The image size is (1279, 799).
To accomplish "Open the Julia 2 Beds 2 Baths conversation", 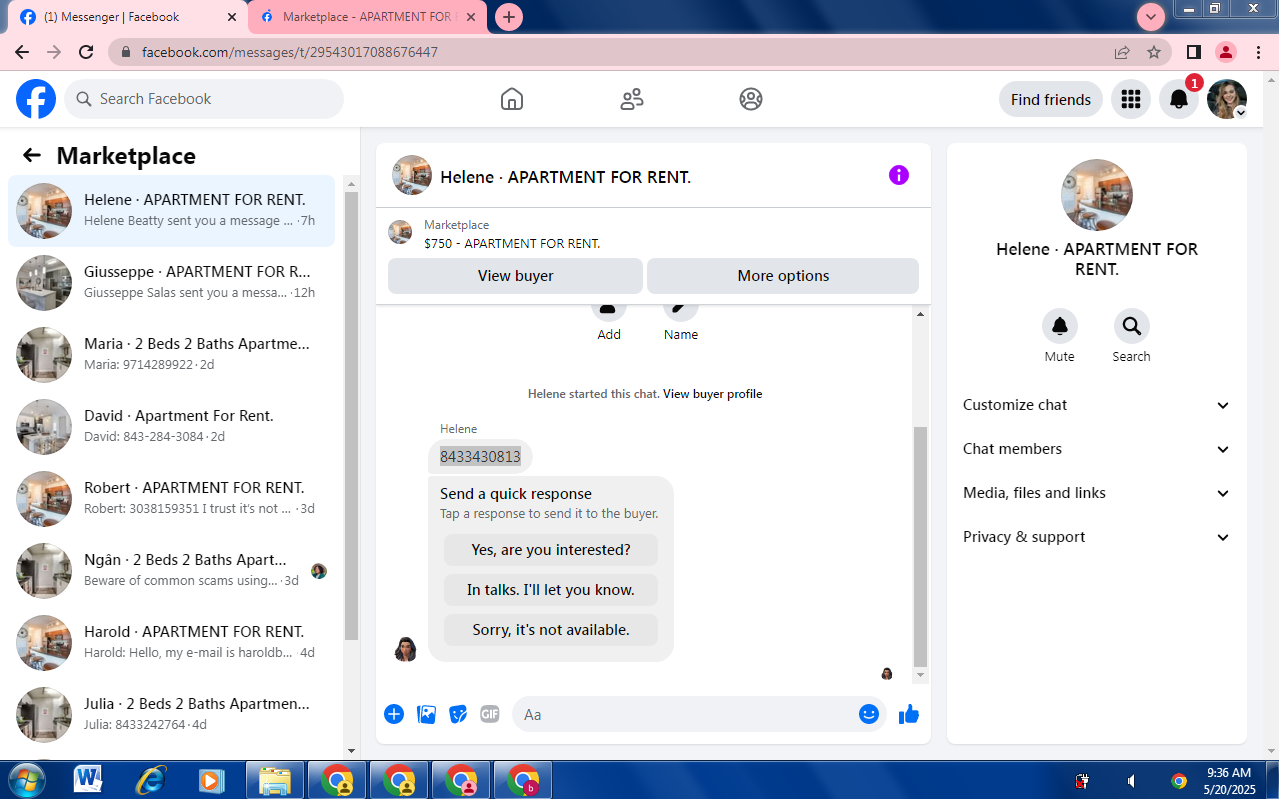I will (172, 715).
